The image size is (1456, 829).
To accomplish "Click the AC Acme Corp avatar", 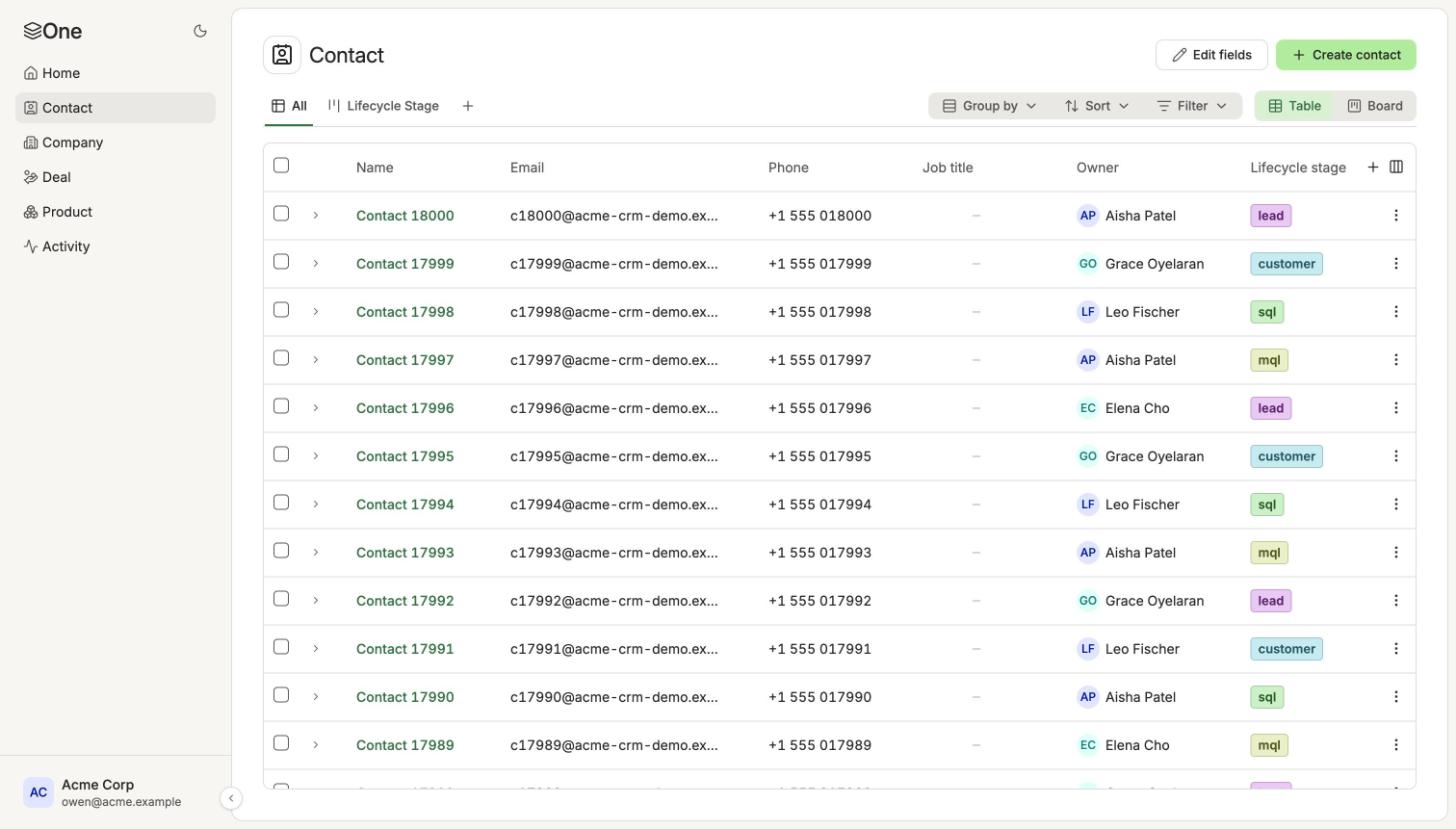I will click(x=38, y=792).
